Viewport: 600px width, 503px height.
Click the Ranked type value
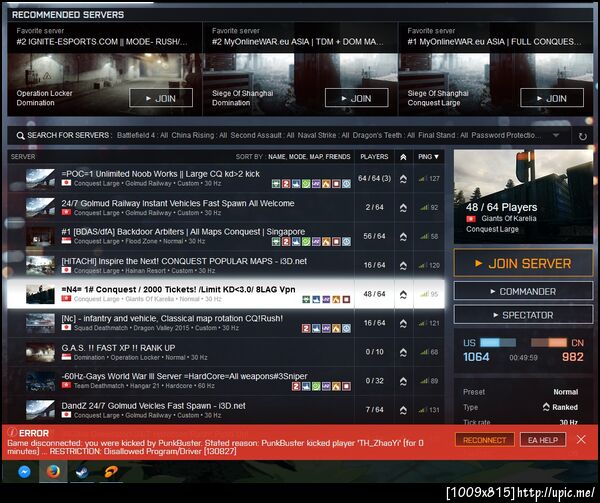[x=561, y=407]
